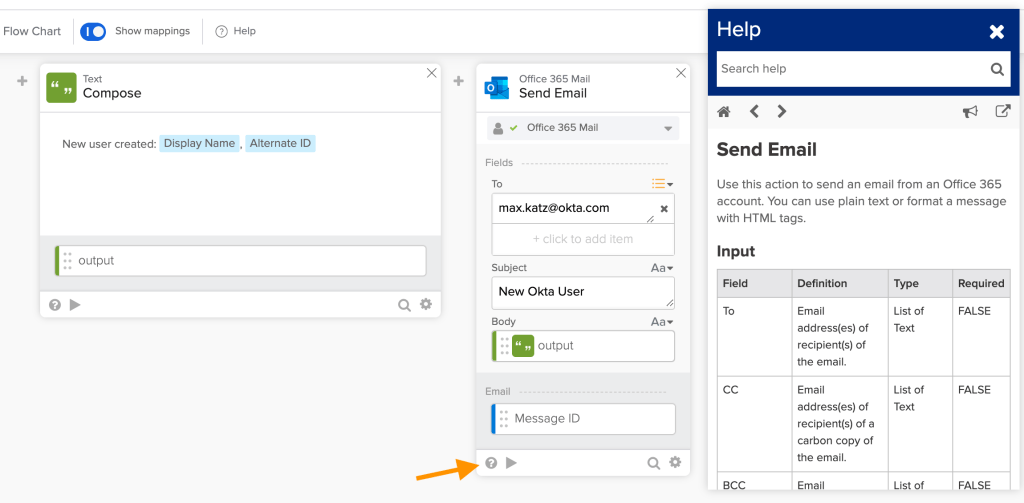Click the megaphone feedback icon in Help
Screen dimensions: 1024x503
[970, 112]
